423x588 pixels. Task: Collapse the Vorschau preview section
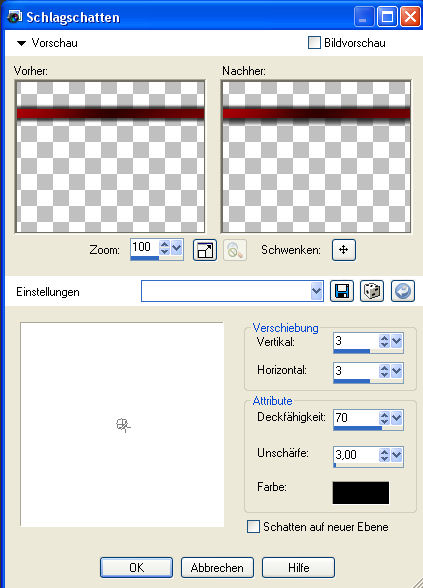click(x=21, y=44)
